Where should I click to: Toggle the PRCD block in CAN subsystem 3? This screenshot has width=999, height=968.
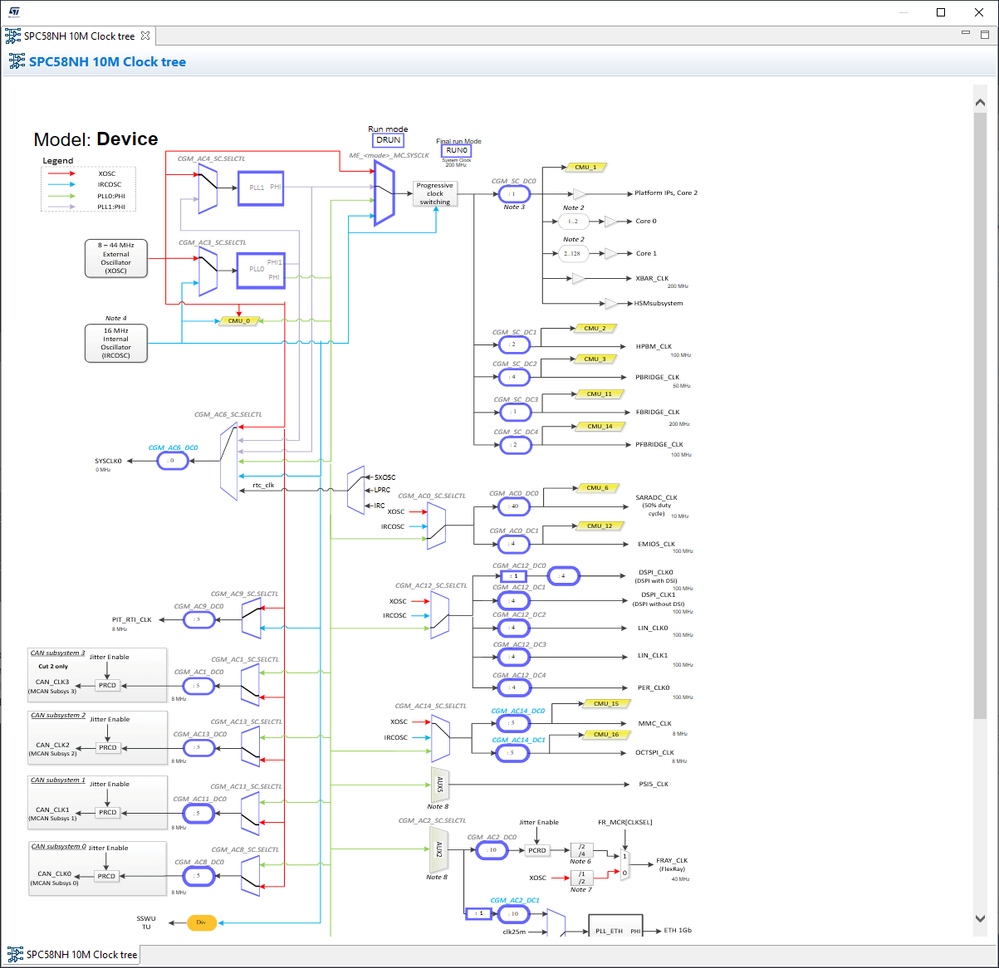[107, 686]
